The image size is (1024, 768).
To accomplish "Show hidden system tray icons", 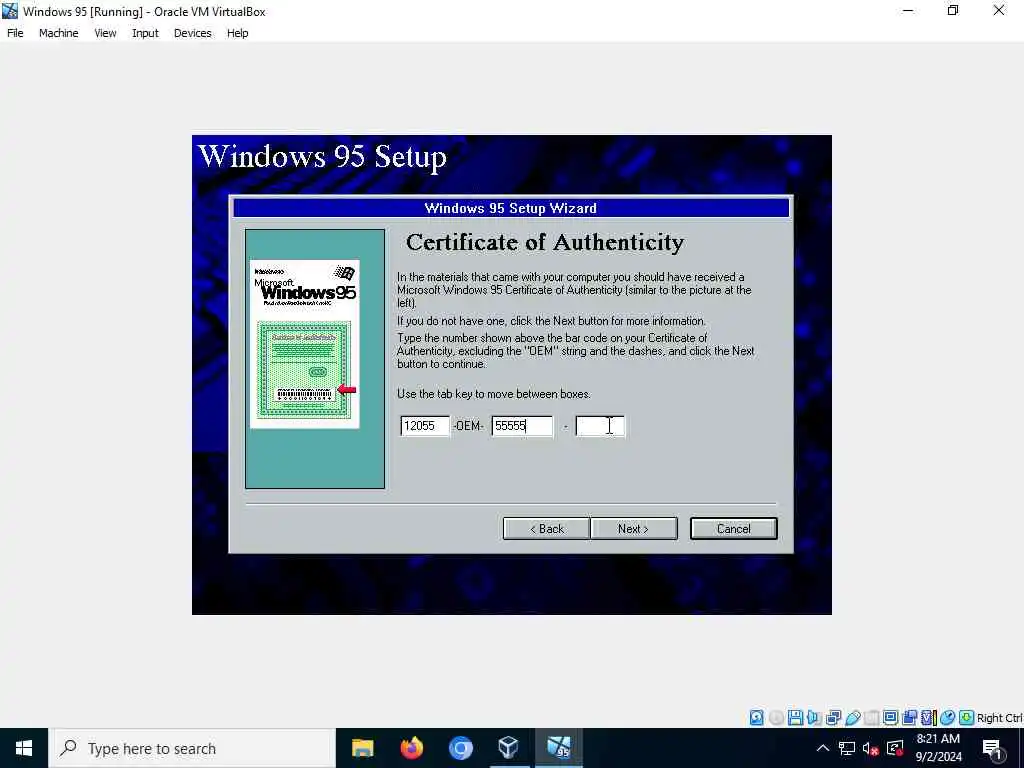I will [x=823, y=748].
